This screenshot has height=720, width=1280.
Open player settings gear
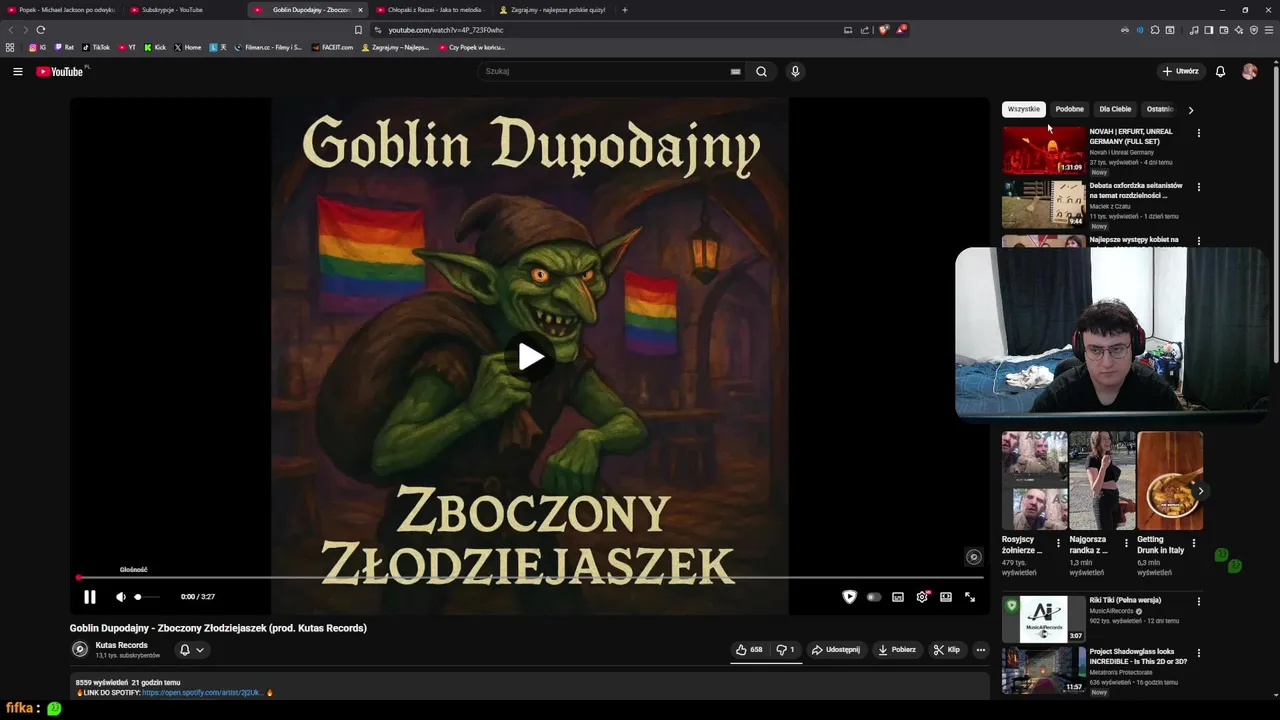pos(922,597)
